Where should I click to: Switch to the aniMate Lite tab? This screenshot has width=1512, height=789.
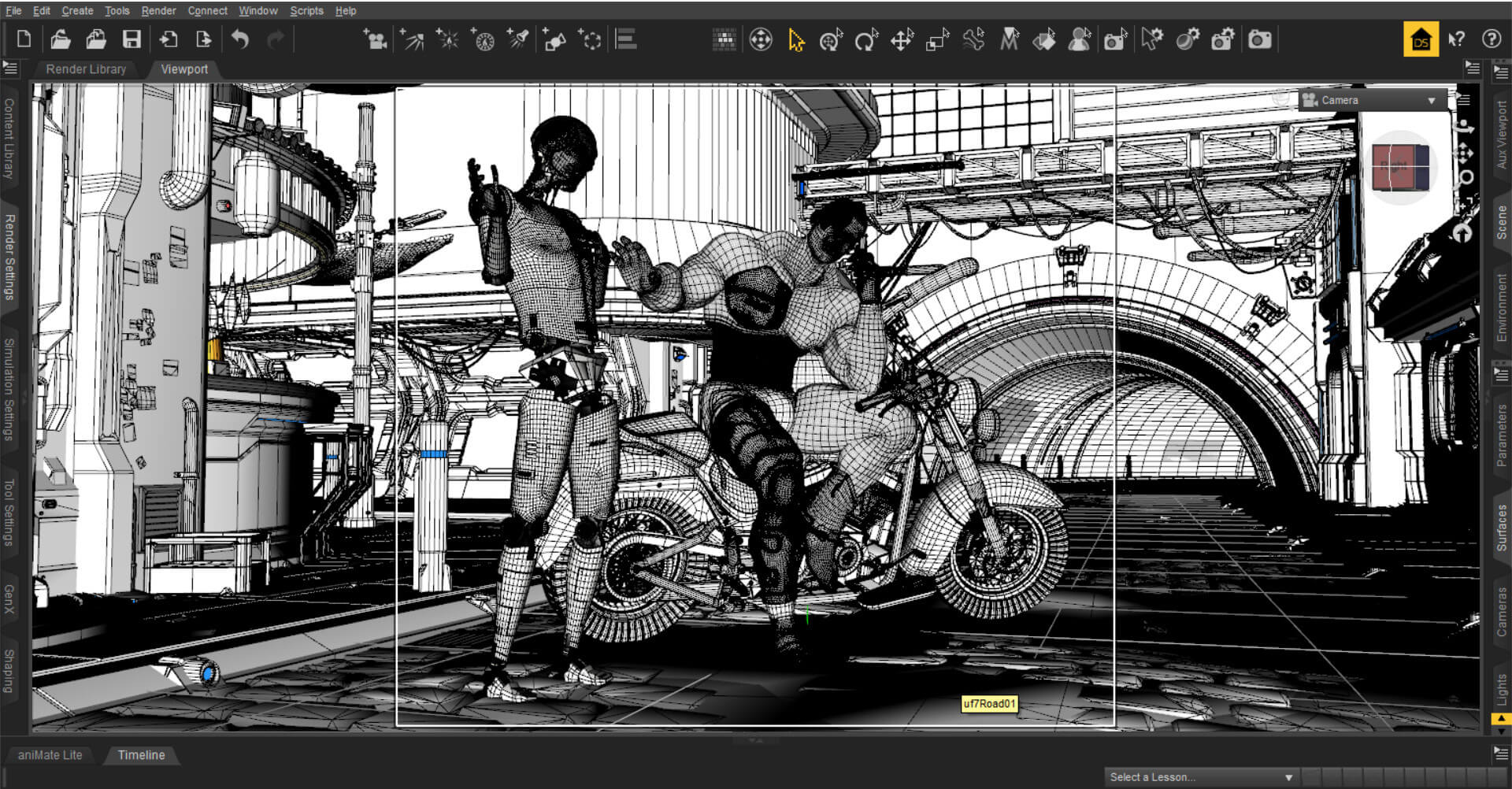50,755
